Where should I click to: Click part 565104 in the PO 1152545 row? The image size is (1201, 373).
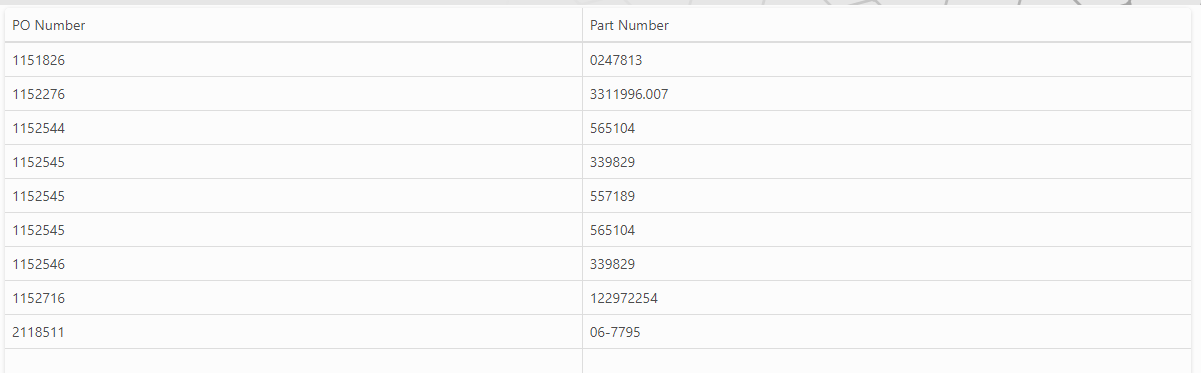(x=612, y=230)
